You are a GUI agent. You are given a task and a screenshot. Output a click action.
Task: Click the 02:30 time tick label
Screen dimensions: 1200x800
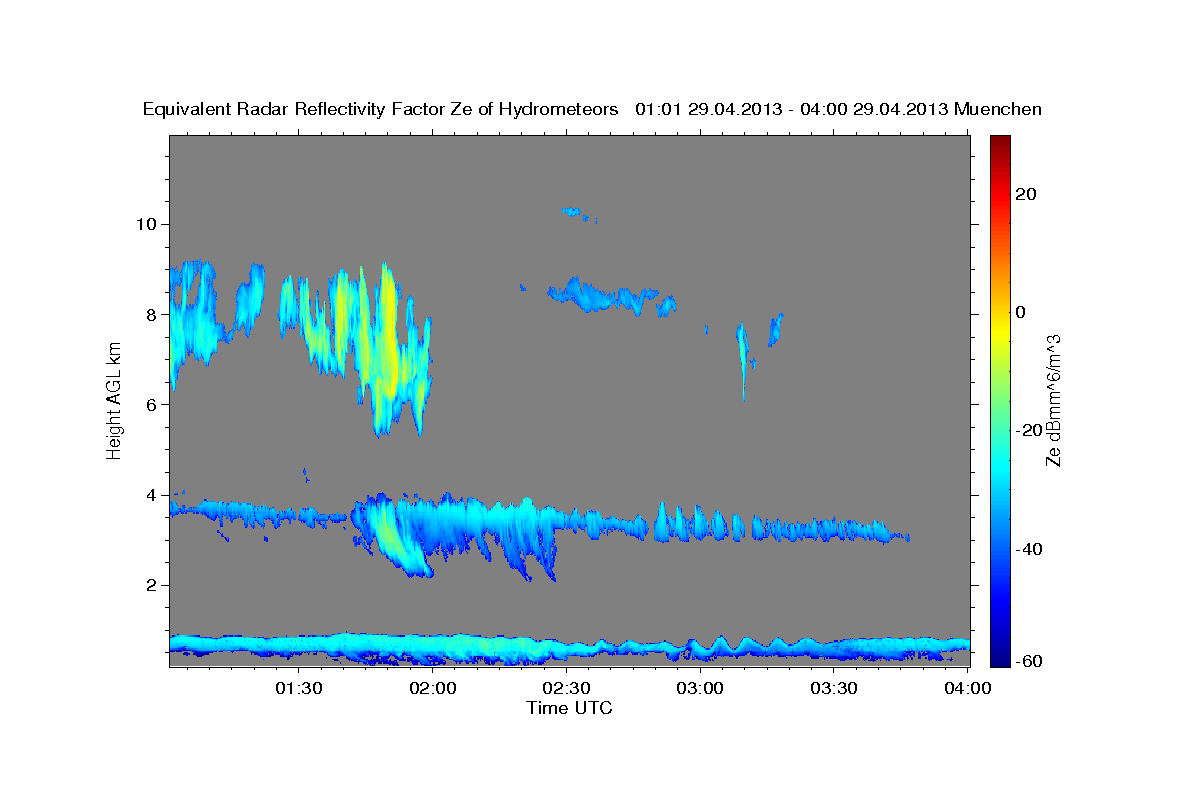click(x=566, y=688)
